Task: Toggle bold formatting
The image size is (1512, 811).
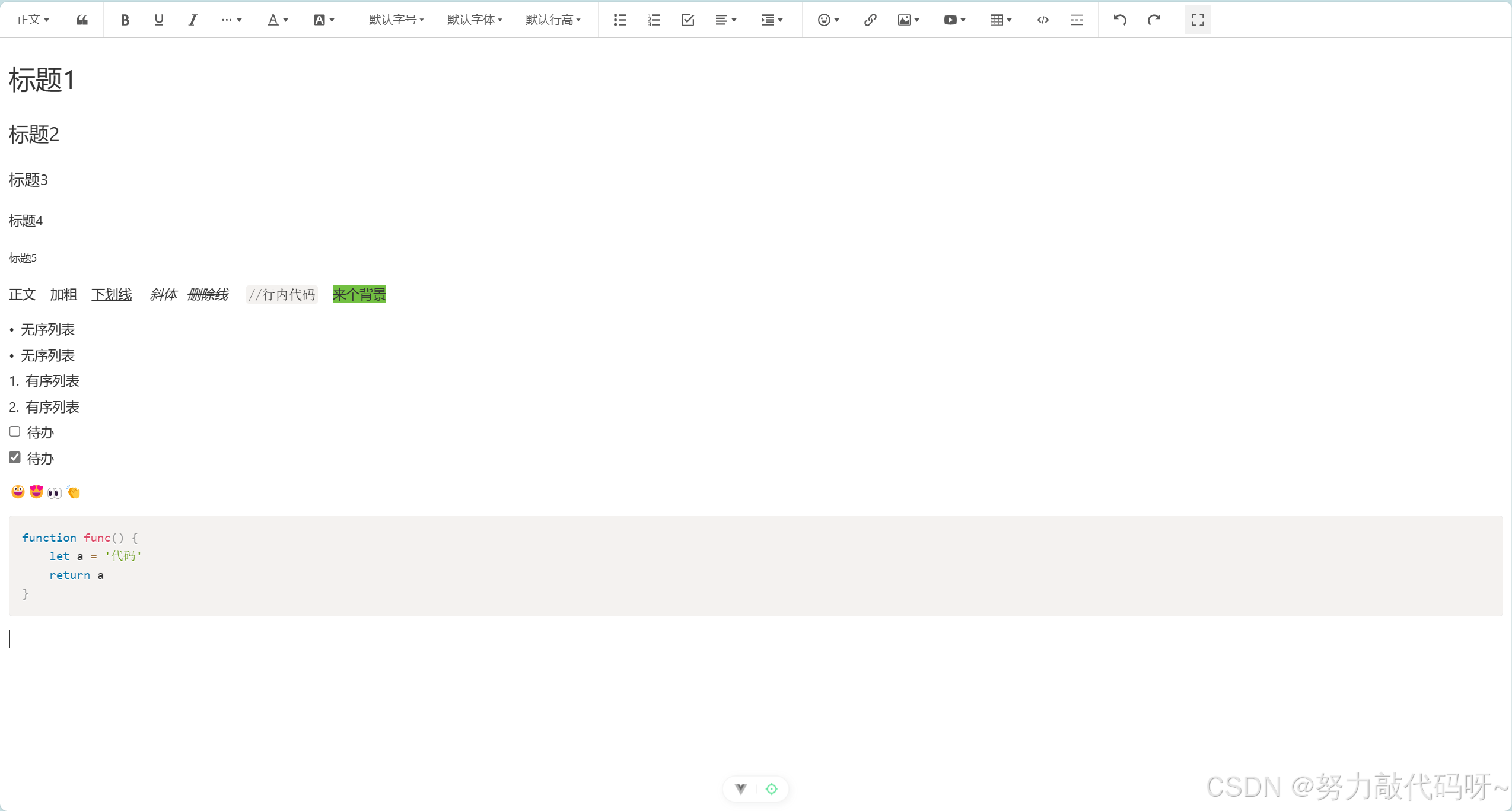Action: coord(125,20)
